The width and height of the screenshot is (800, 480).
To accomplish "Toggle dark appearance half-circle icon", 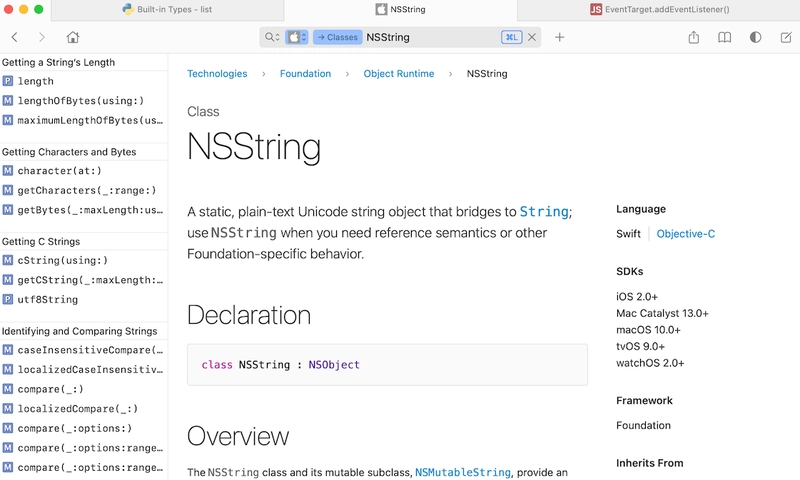I will pyautogui.click(x=756, y=37).
